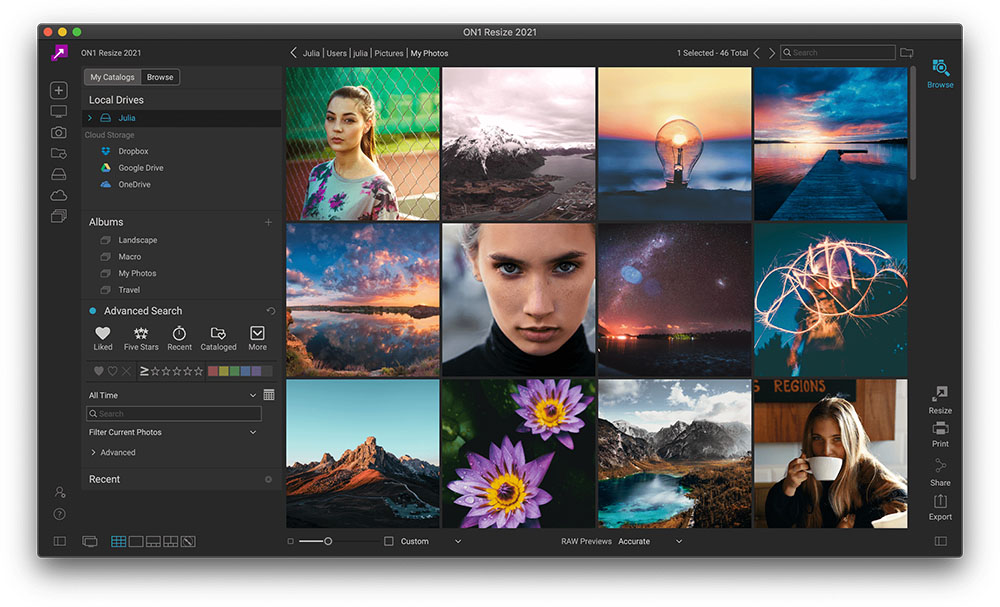Toggle the outline heart unset filter
Screen dimensions: 1000x607
(112, 370)
